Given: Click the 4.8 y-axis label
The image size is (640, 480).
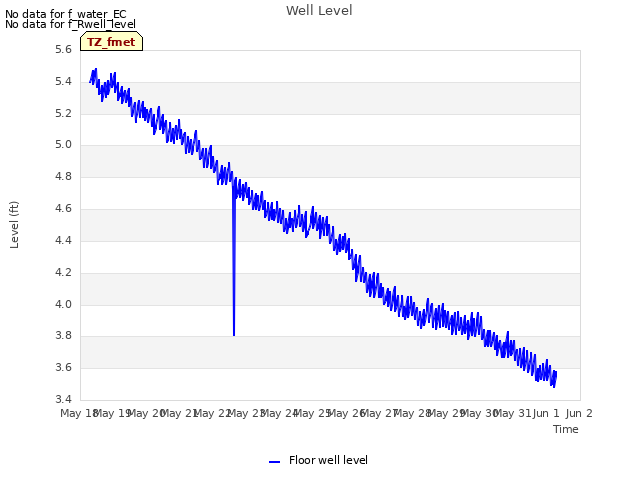Looking at the screenshot, I should (x=63, y=176).
